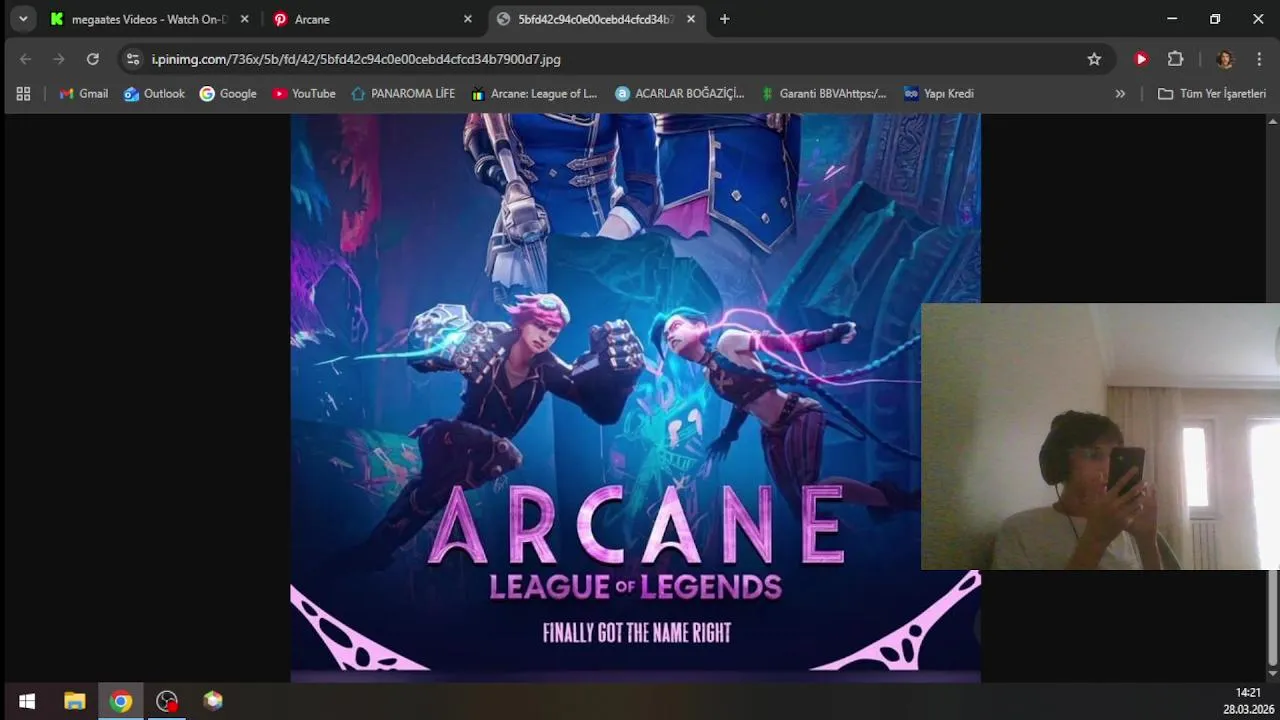
Task: Open the colorful cube taskbar app
Action: point(213,701)
